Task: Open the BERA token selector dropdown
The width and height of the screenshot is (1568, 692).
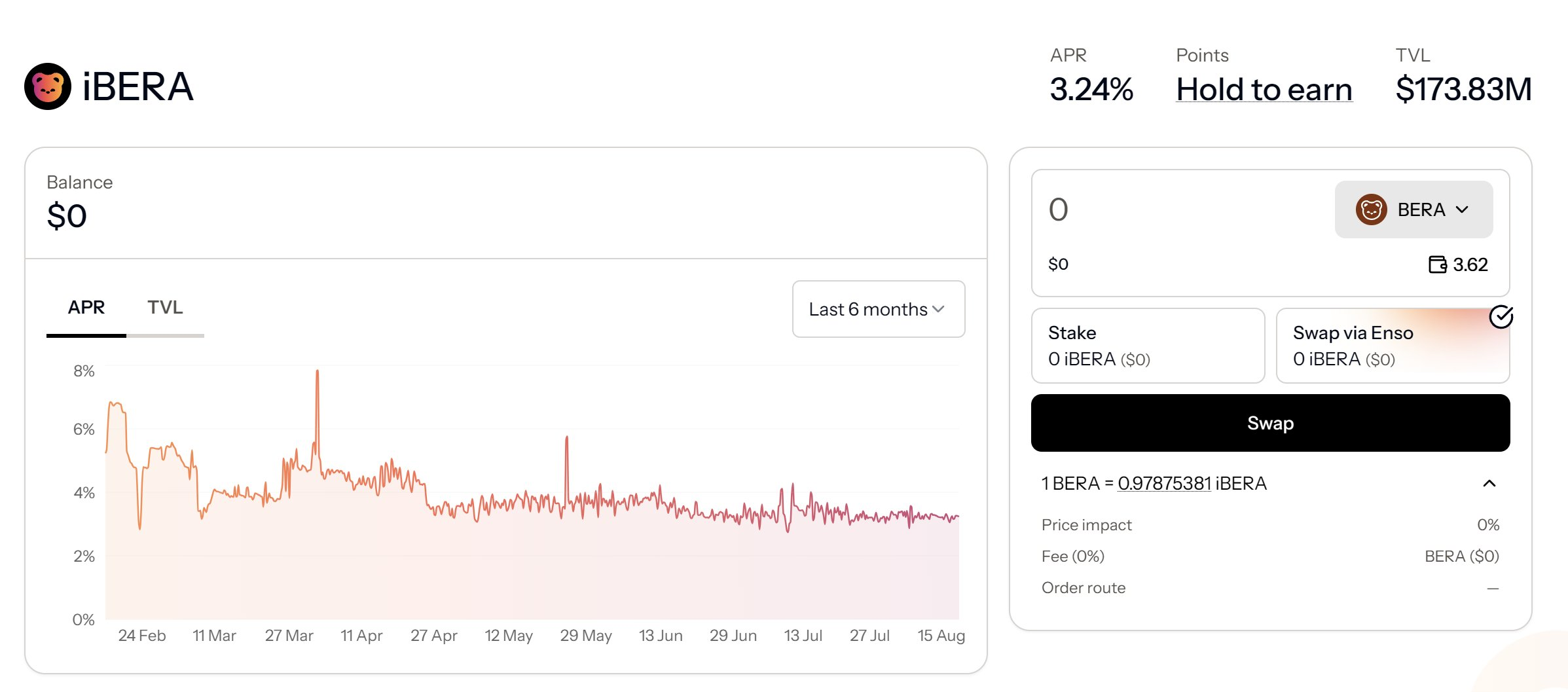Action: coord(1413,209)
